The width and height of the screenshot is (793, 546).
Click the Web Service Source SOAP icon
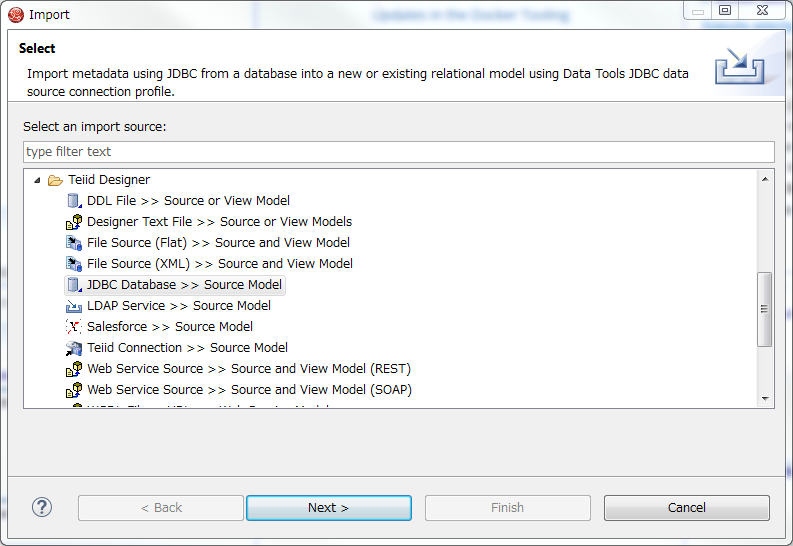click(74, 390)
